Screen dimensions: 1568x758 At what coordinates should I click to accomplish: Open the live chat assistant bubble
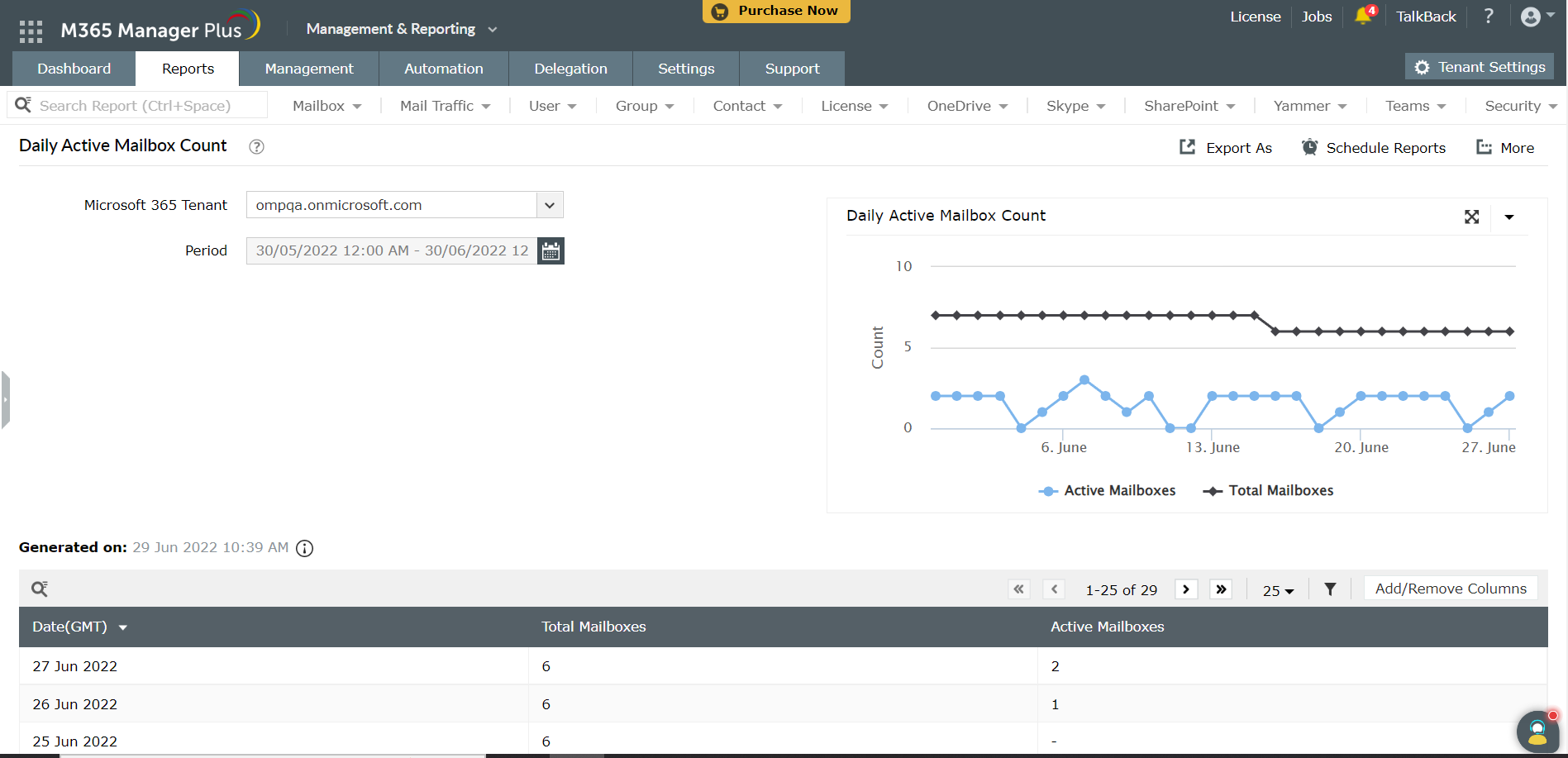pos(1537,732)
